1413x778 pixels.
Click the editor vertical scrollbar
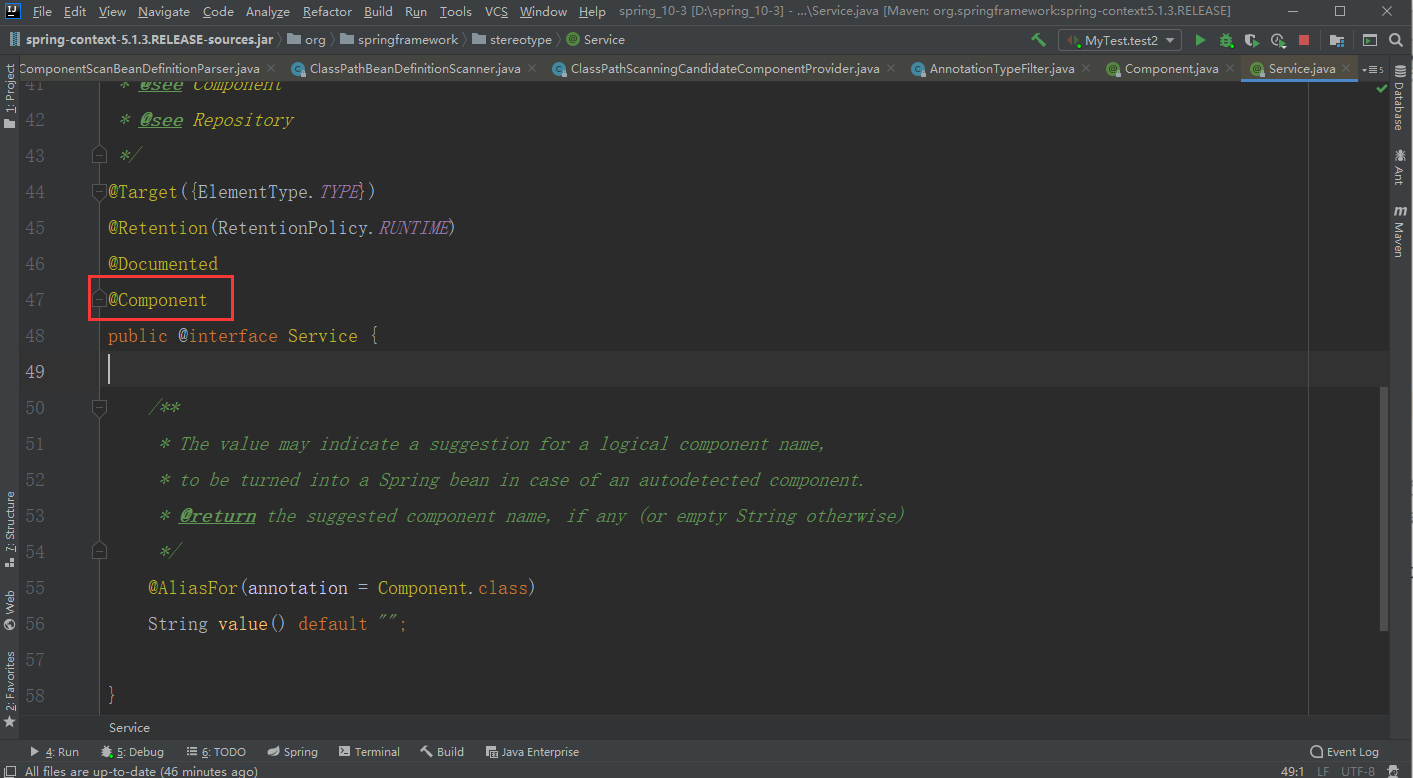(x=1383, y=508)
